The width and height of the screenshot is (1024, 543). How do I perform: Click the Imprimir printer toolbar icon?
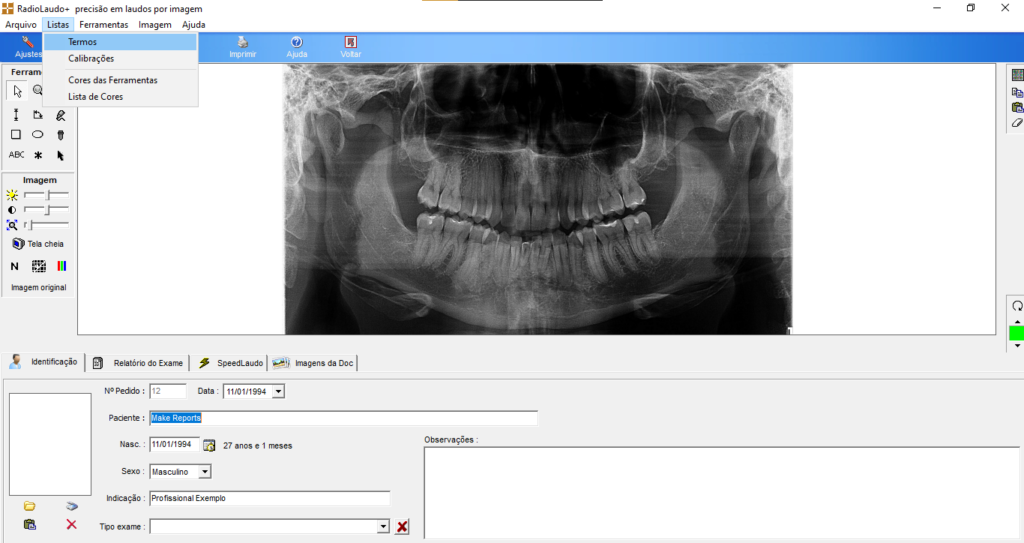click(x=242, y=47)
